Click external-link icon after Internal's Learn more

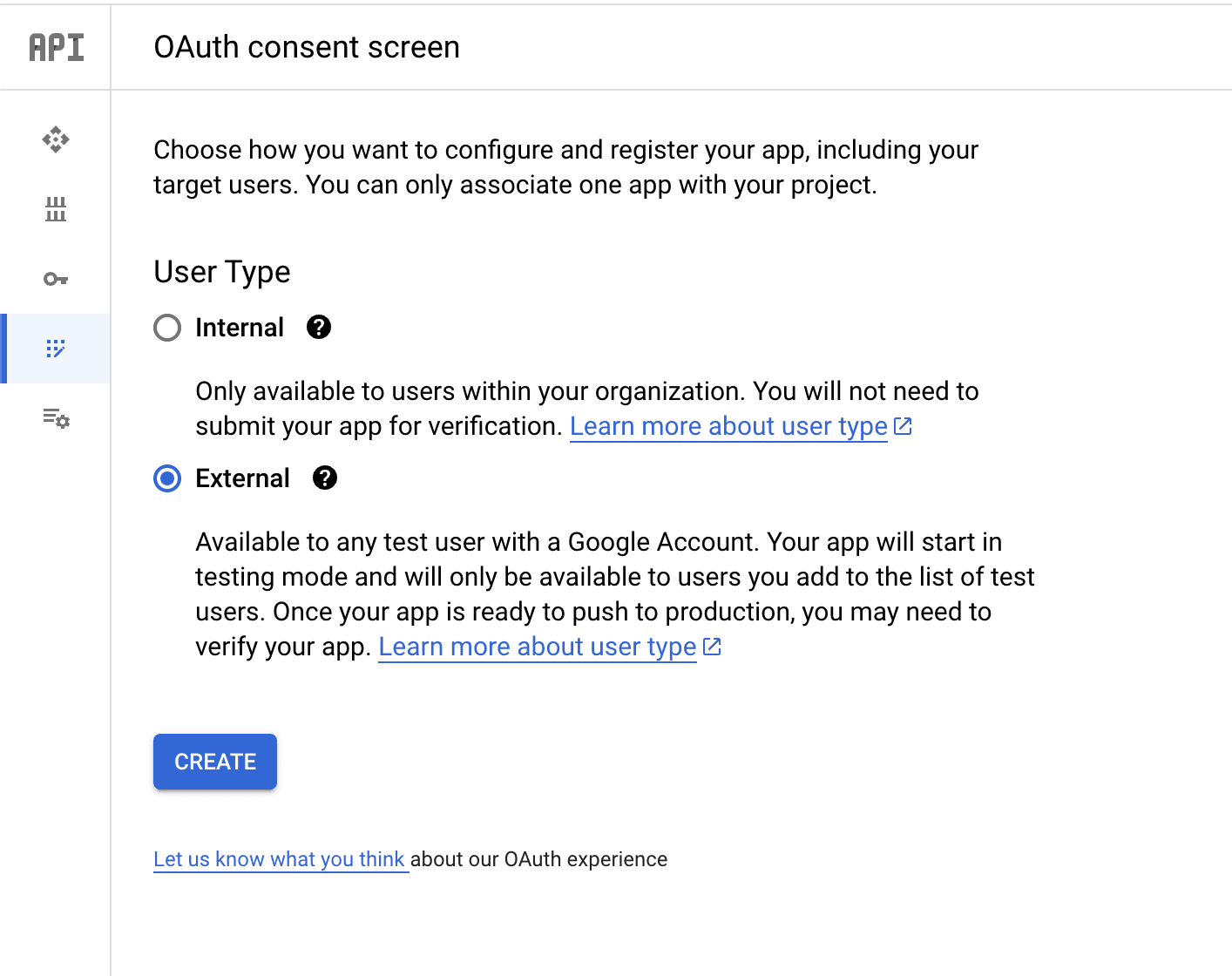point(904,425)
